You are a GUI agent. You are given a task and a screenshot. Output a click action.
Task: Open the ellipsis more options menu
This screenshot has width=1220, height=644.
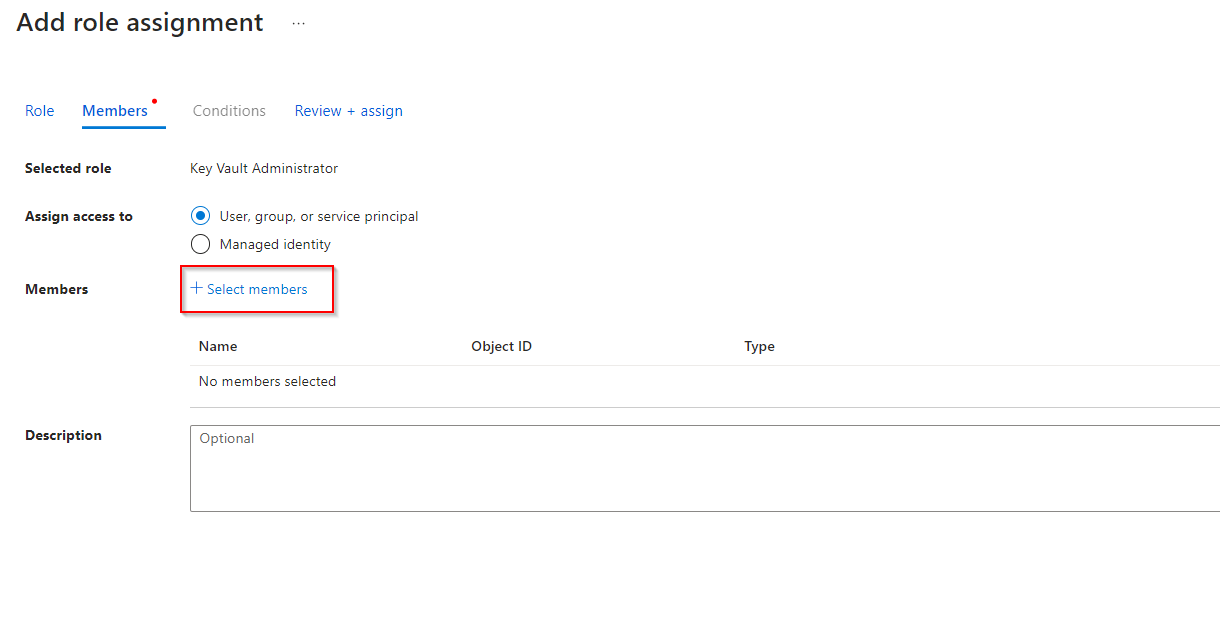pyautogui.click(x=298, y=23)
